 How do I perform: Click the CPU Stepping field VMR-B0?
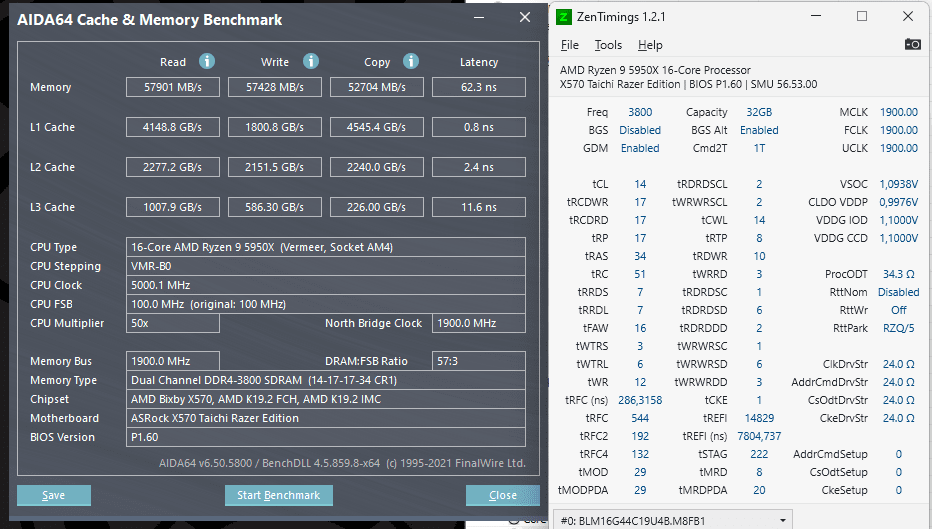tap(326, 266)
